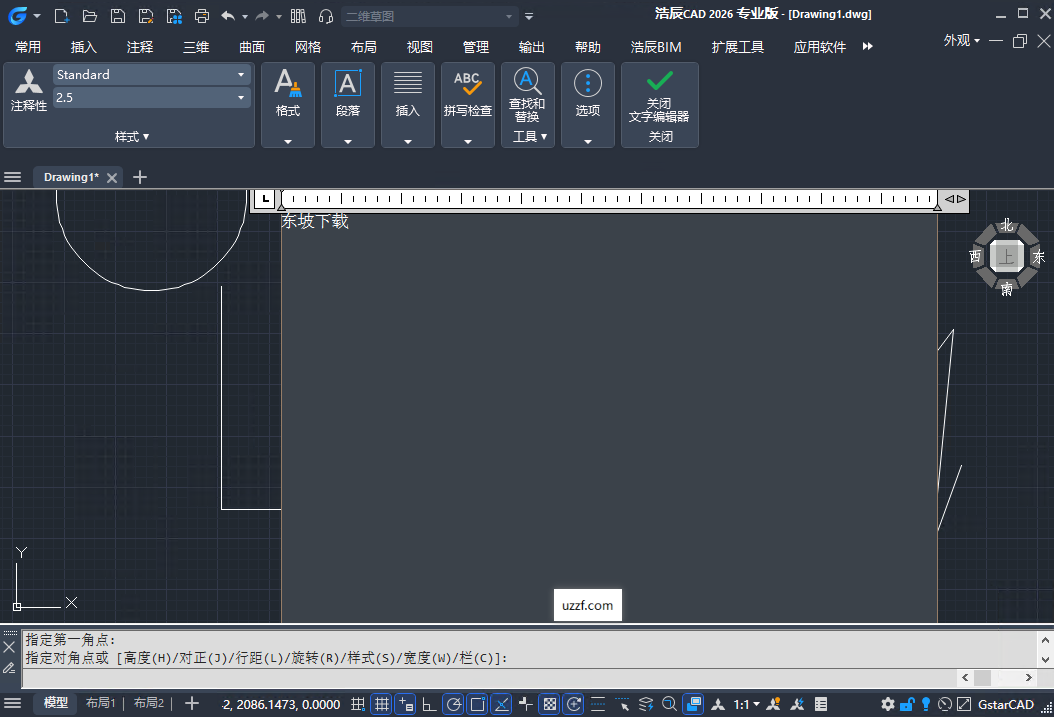Open the 注释 ribbon tab
Viewport: 1054px width, 717px height.
[140, 47]
